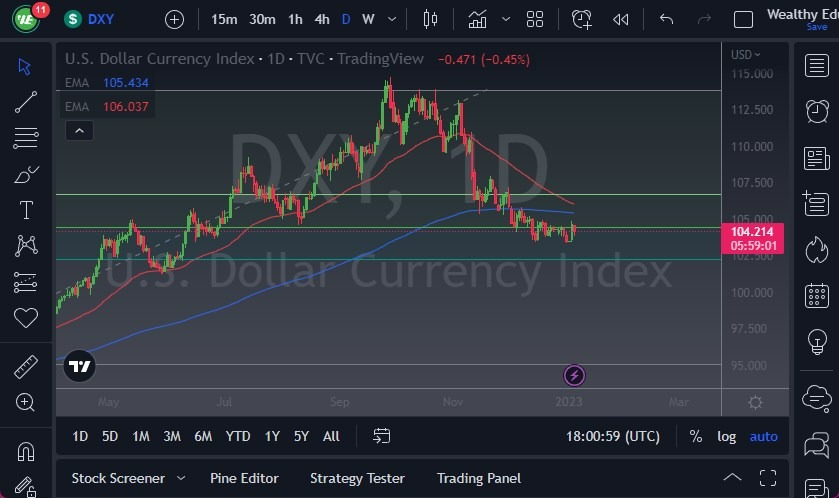Toggle percent scale mode
The width and height of the screenshot is (839, 498).
696,436
